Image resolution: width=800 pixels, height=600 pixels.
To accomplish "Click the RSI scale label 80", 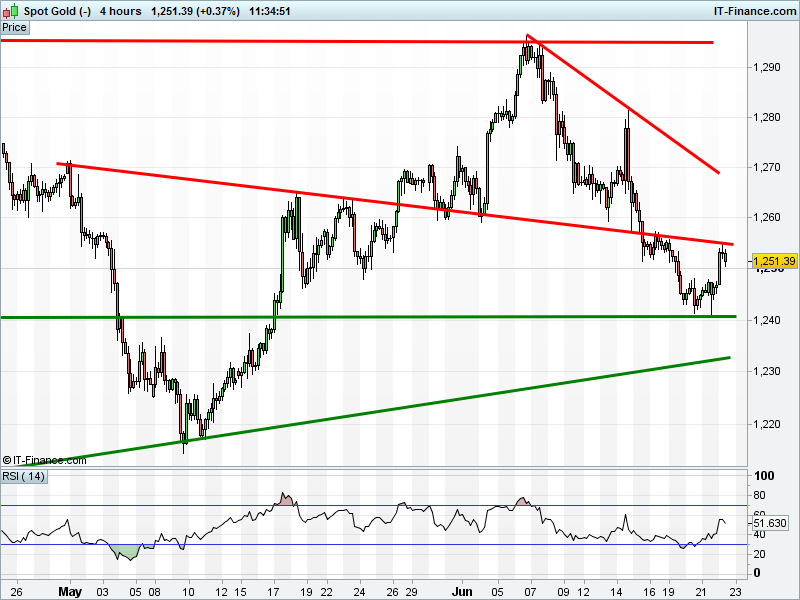I will (x=759, y=495).
